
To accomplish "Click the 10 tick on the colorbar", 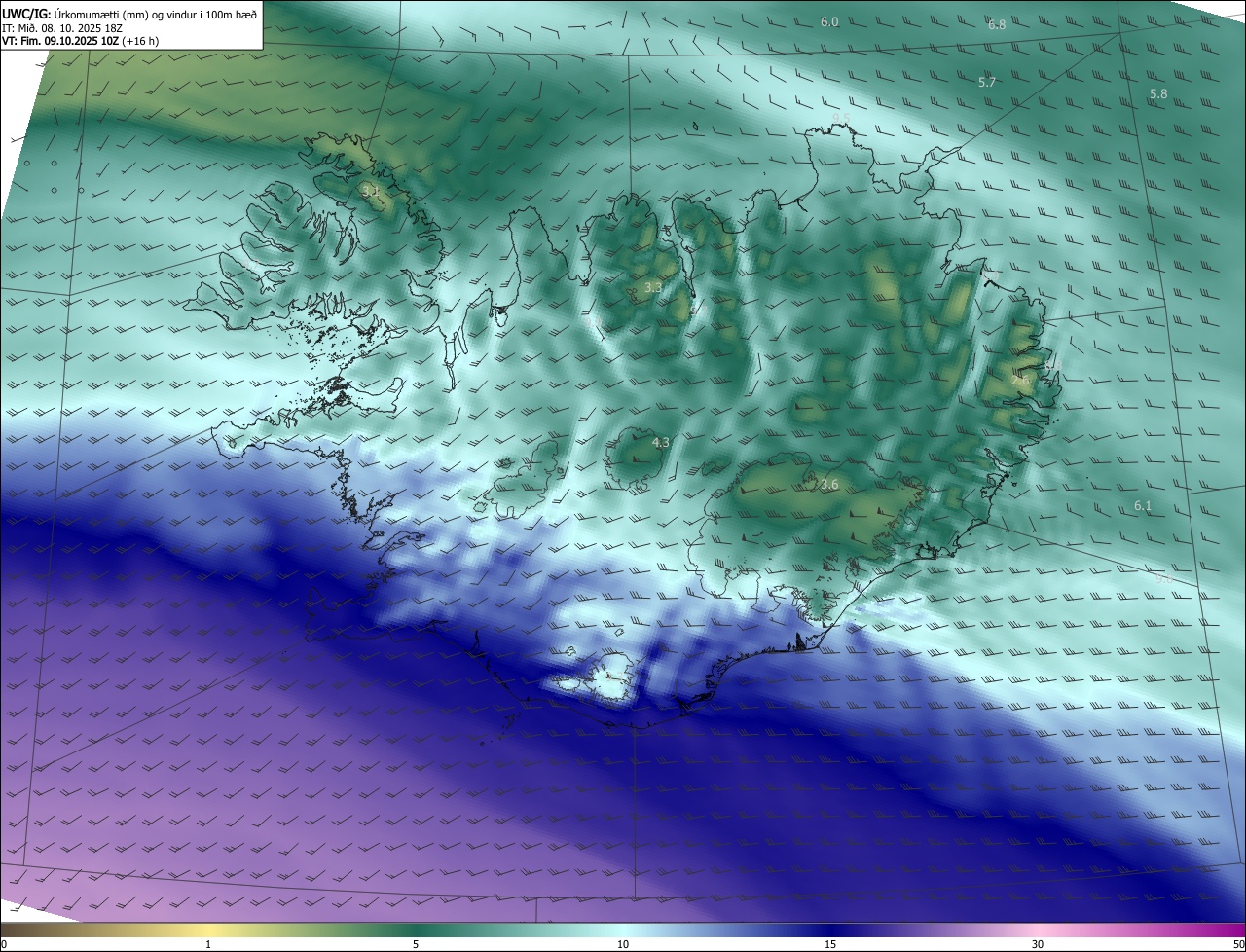I will [623, 944].
